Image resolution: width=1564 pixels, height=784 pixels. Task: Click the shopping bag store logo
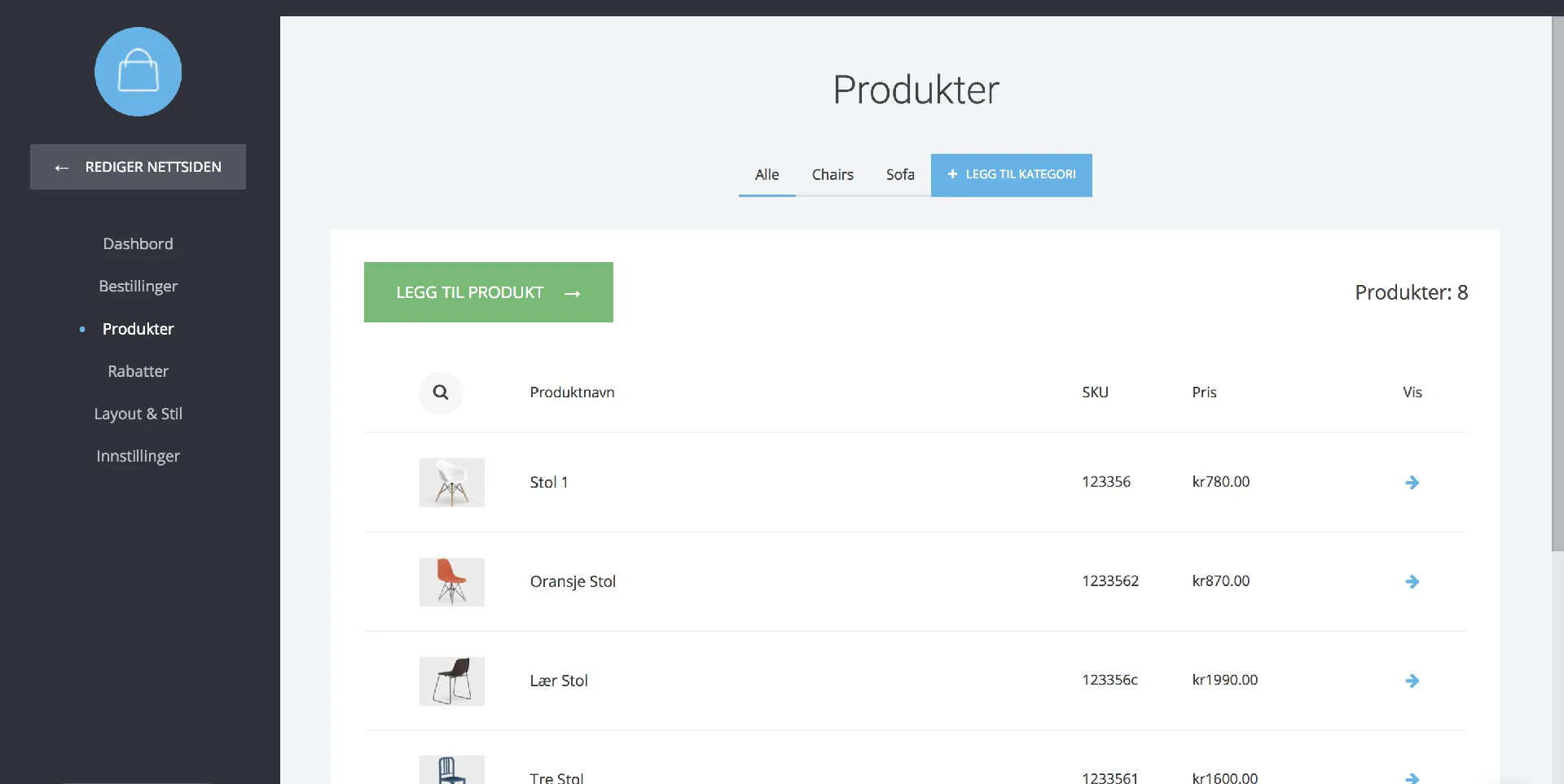coord(138,72)
